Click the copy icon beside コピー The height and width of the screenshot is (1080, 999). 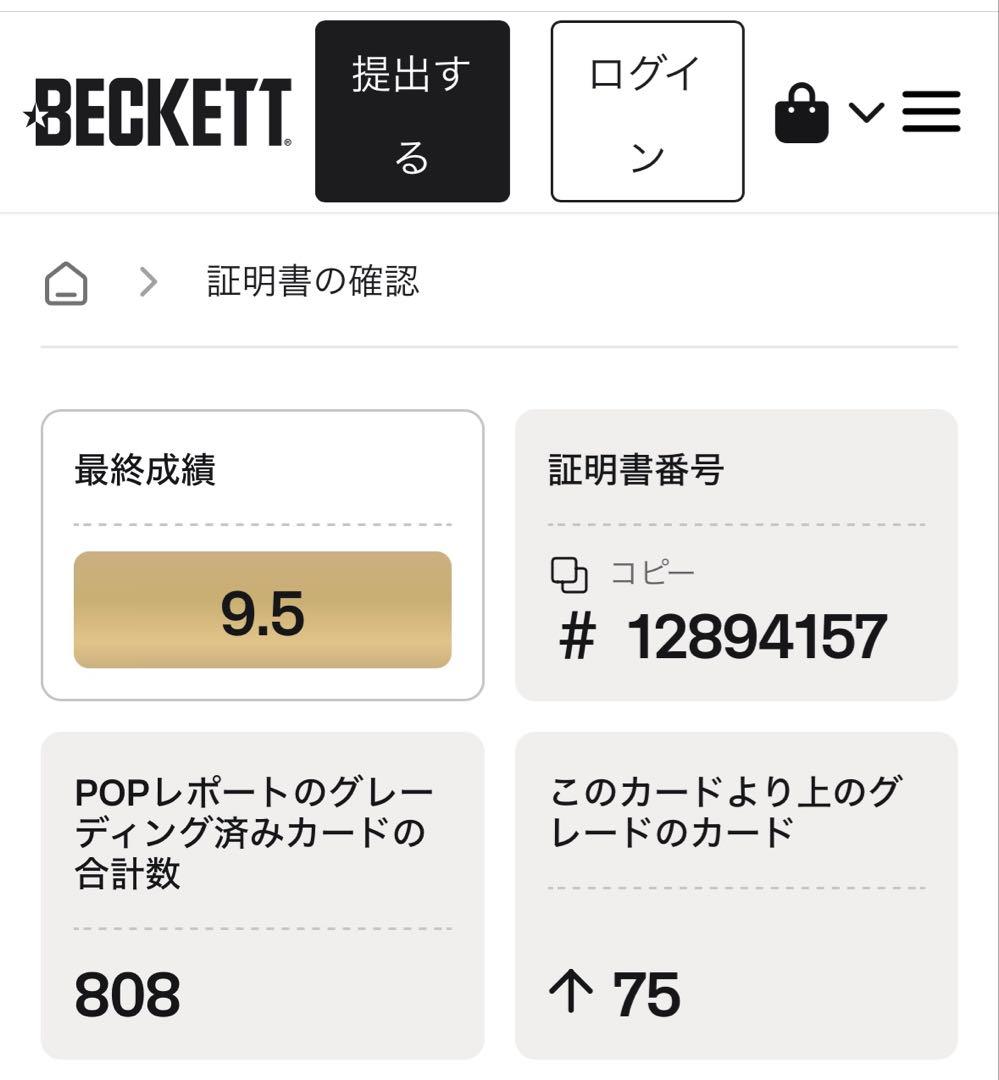click(x=569, y=574)
